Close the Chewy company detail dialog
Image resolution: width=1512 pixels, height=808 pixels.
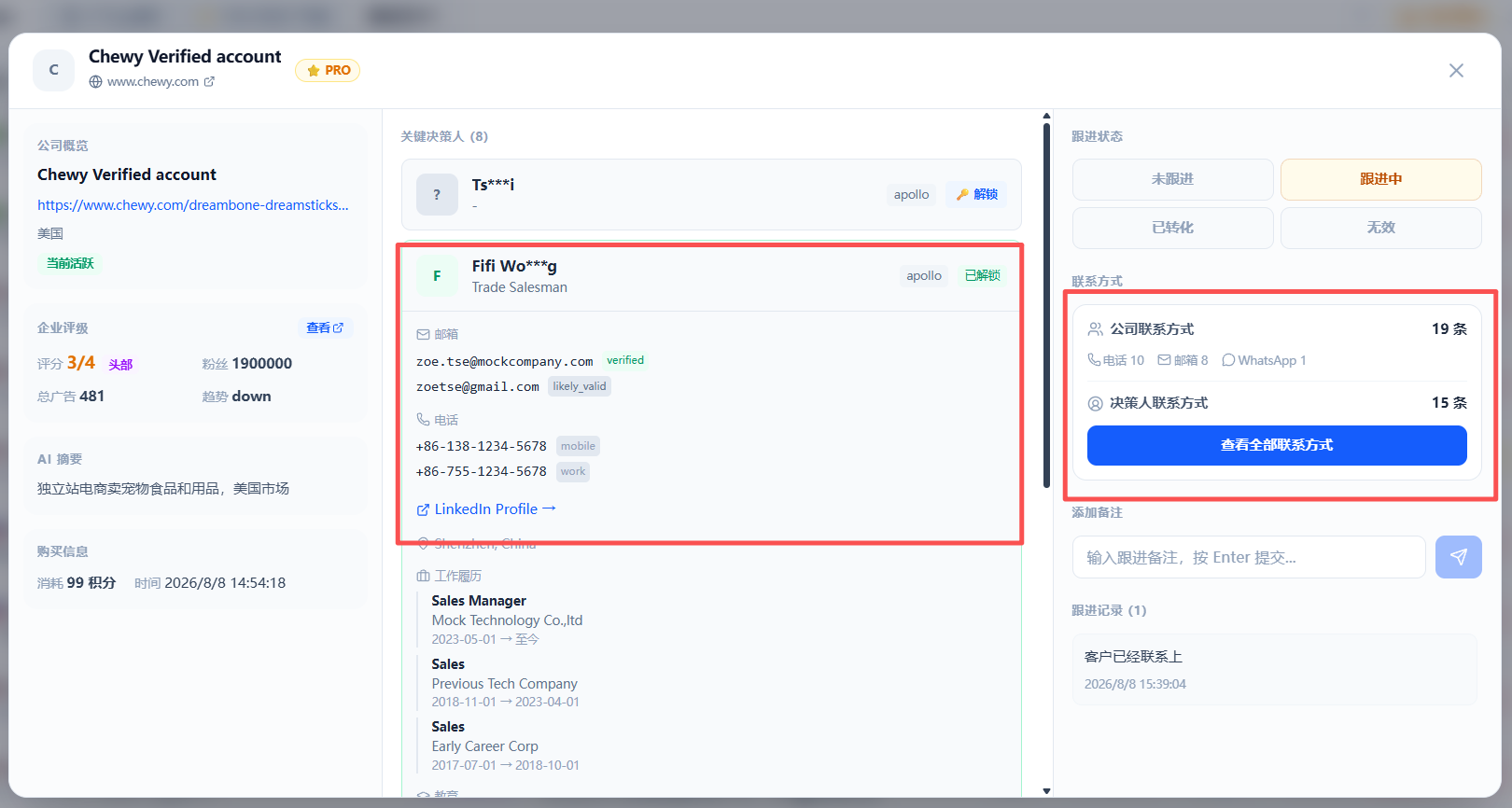1456,71
